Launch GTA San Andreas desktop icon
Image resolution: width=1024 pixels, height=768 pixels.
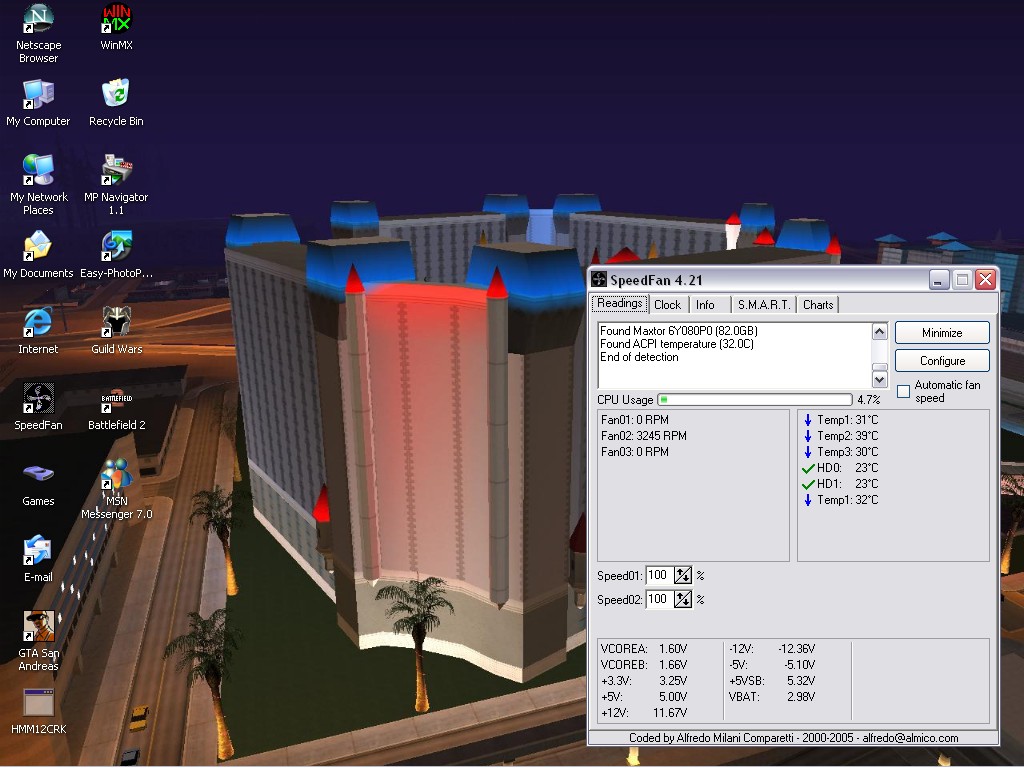coord(38,627)
